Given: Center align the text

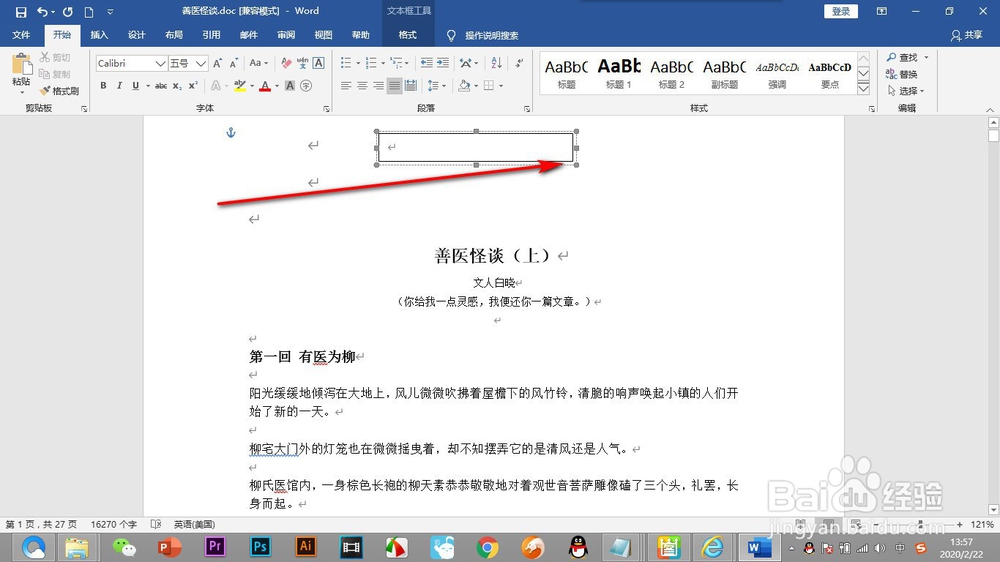Looking at the screenshot, I should pyautogui.click(x=362, y=85).
